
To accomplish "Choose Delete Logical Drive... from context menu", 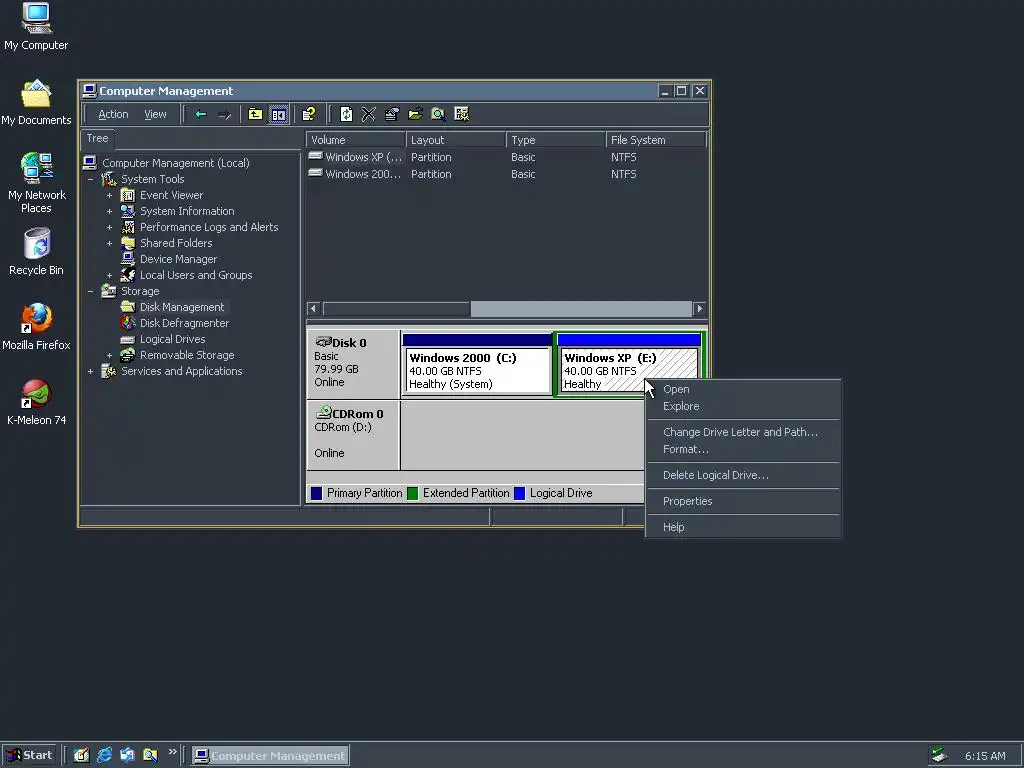I will coord(743,475).
